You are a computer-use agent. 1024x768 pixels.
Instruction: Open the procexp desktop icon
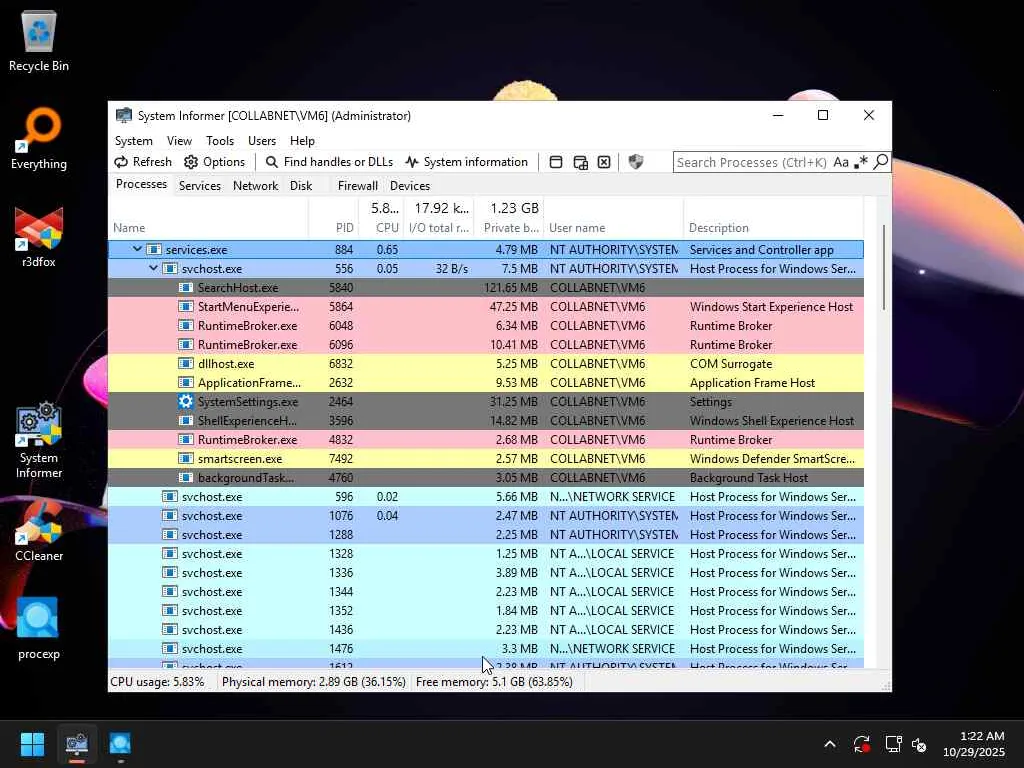coord(39,628)
